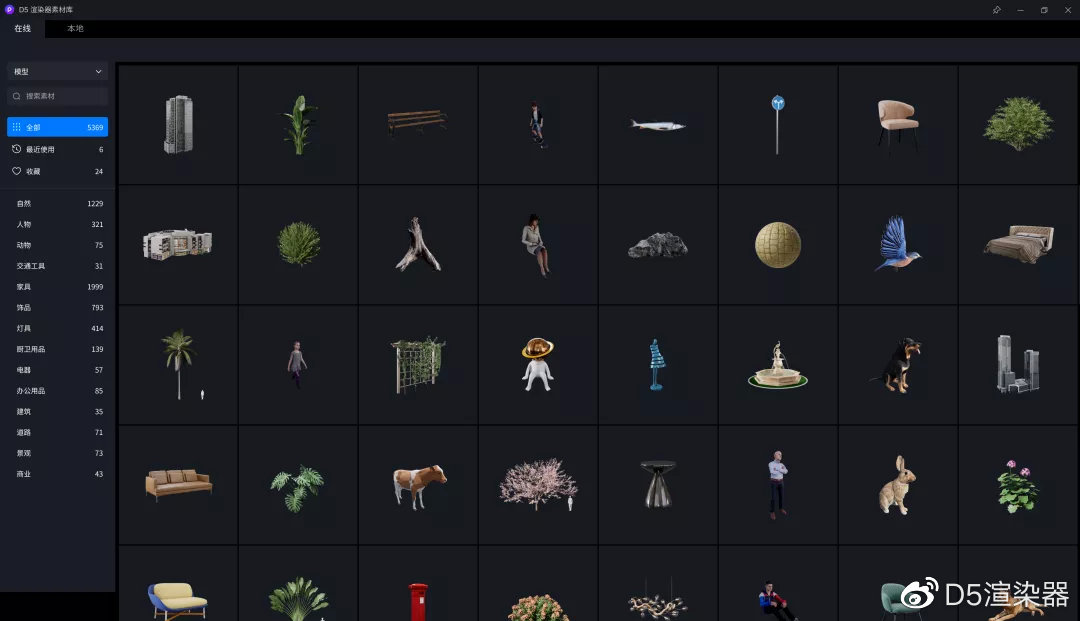The height and width of the screenshot is (621, 1080).
Task: Switch to the 在线 tab
Action: tap(23, 28)
